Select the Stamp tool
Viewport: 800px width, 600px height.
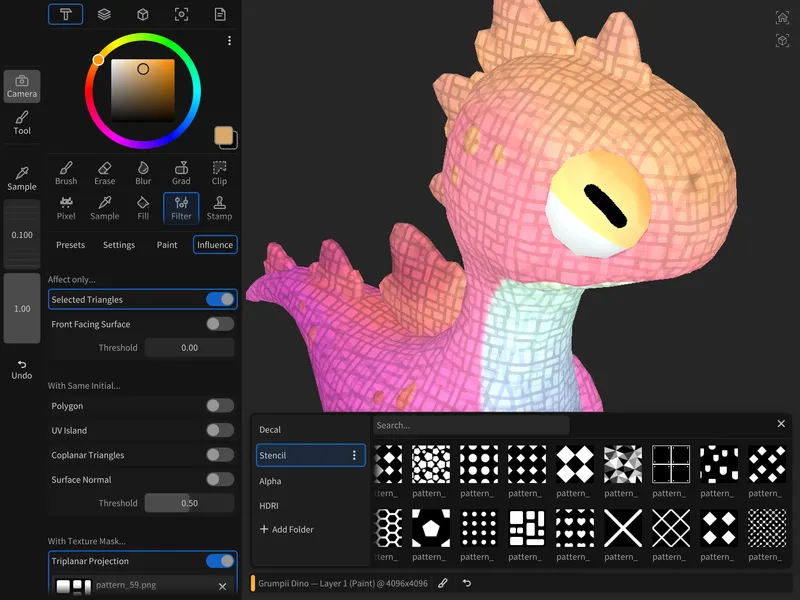(x=219, y=208)
